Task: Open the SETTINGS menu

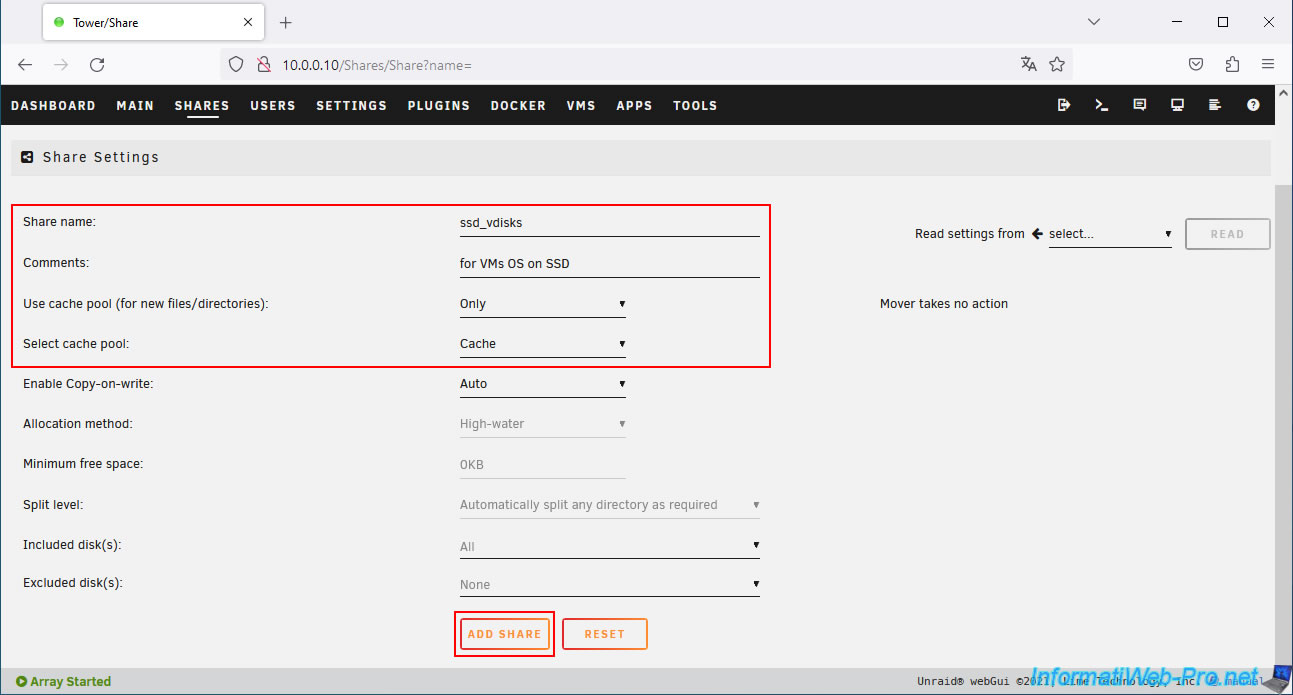Action: 351,105
